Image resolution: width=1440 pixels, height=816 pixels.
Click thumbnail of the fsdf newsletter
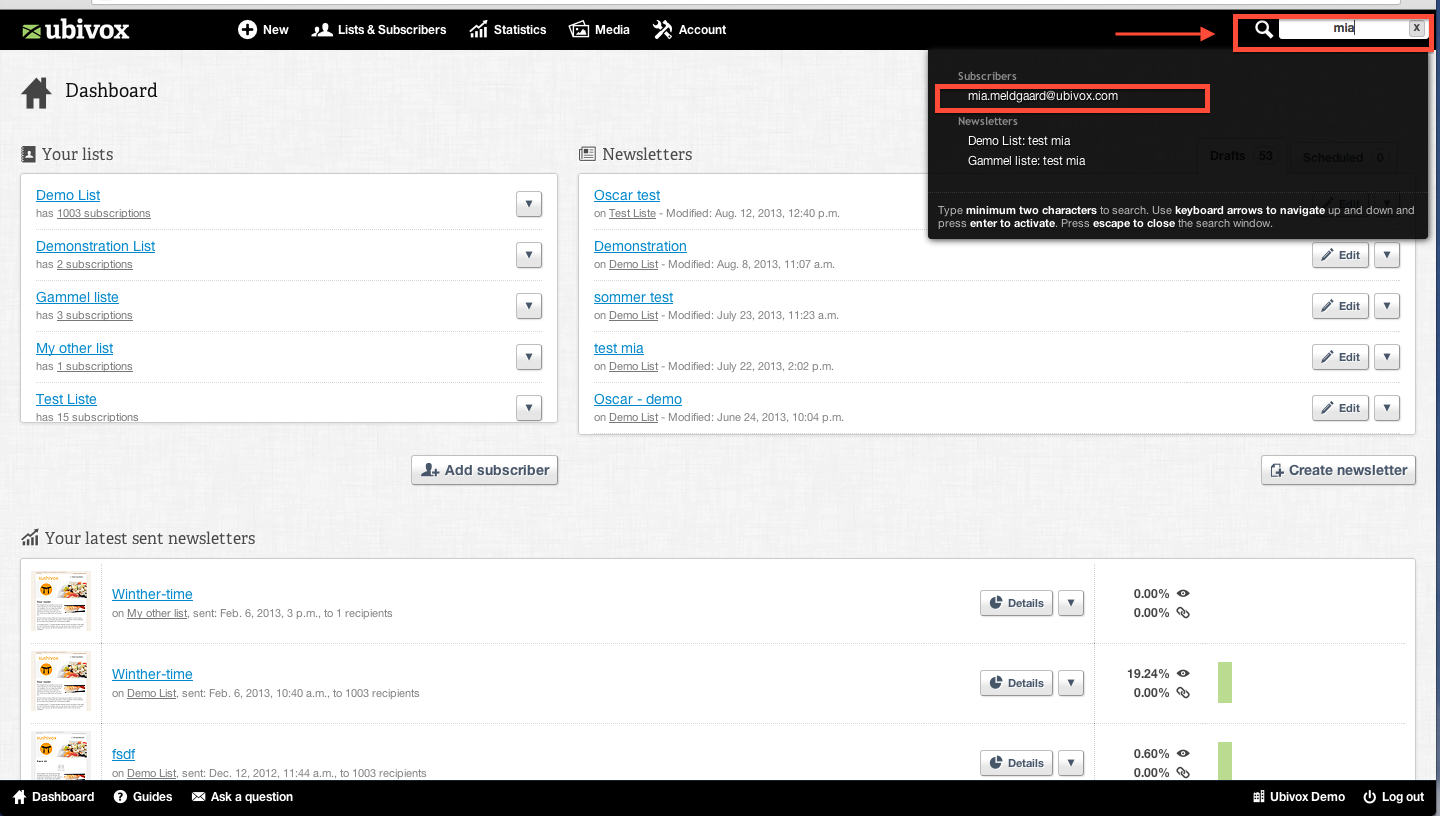61,756
